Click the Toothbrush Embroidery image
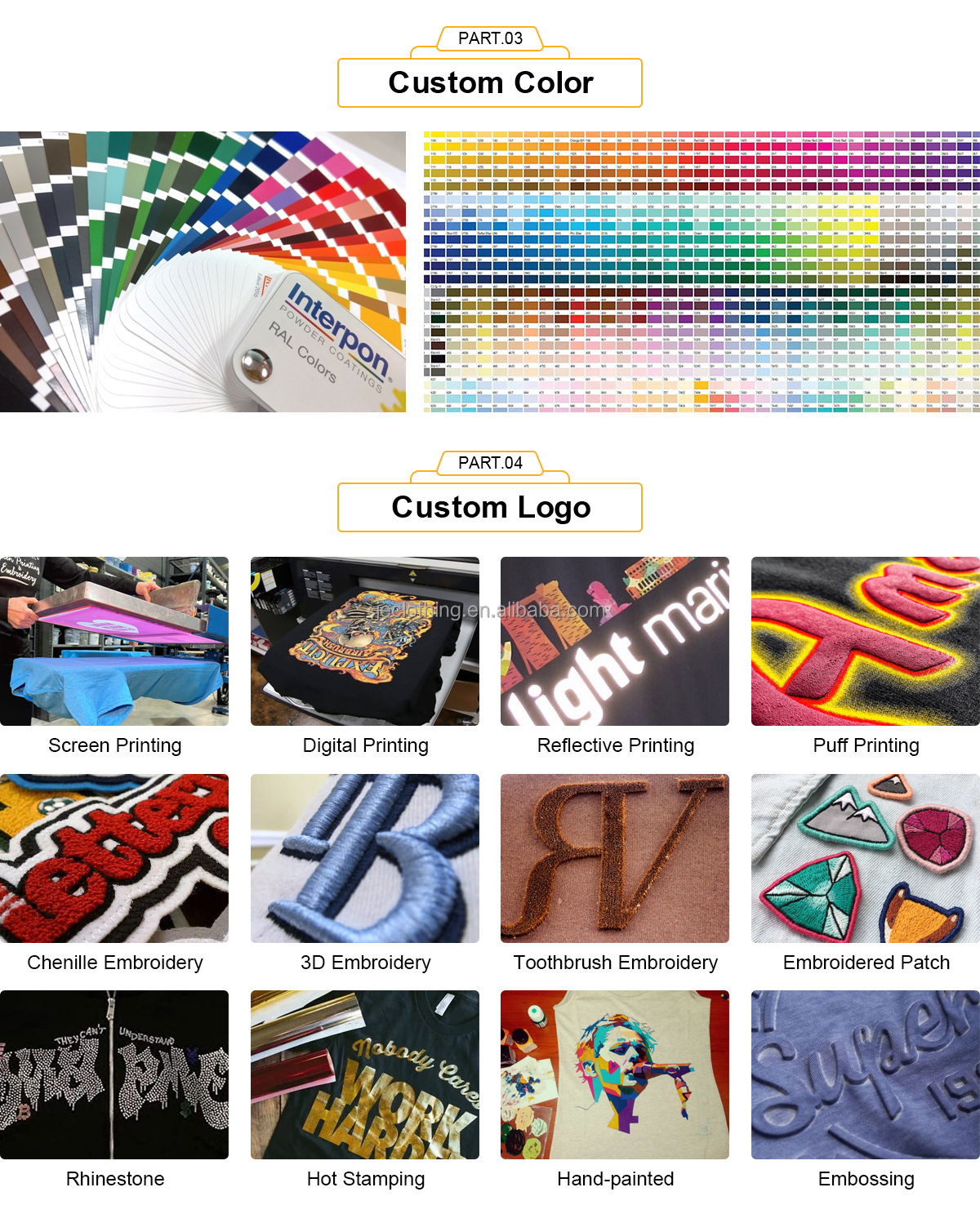 pos(615,859)
